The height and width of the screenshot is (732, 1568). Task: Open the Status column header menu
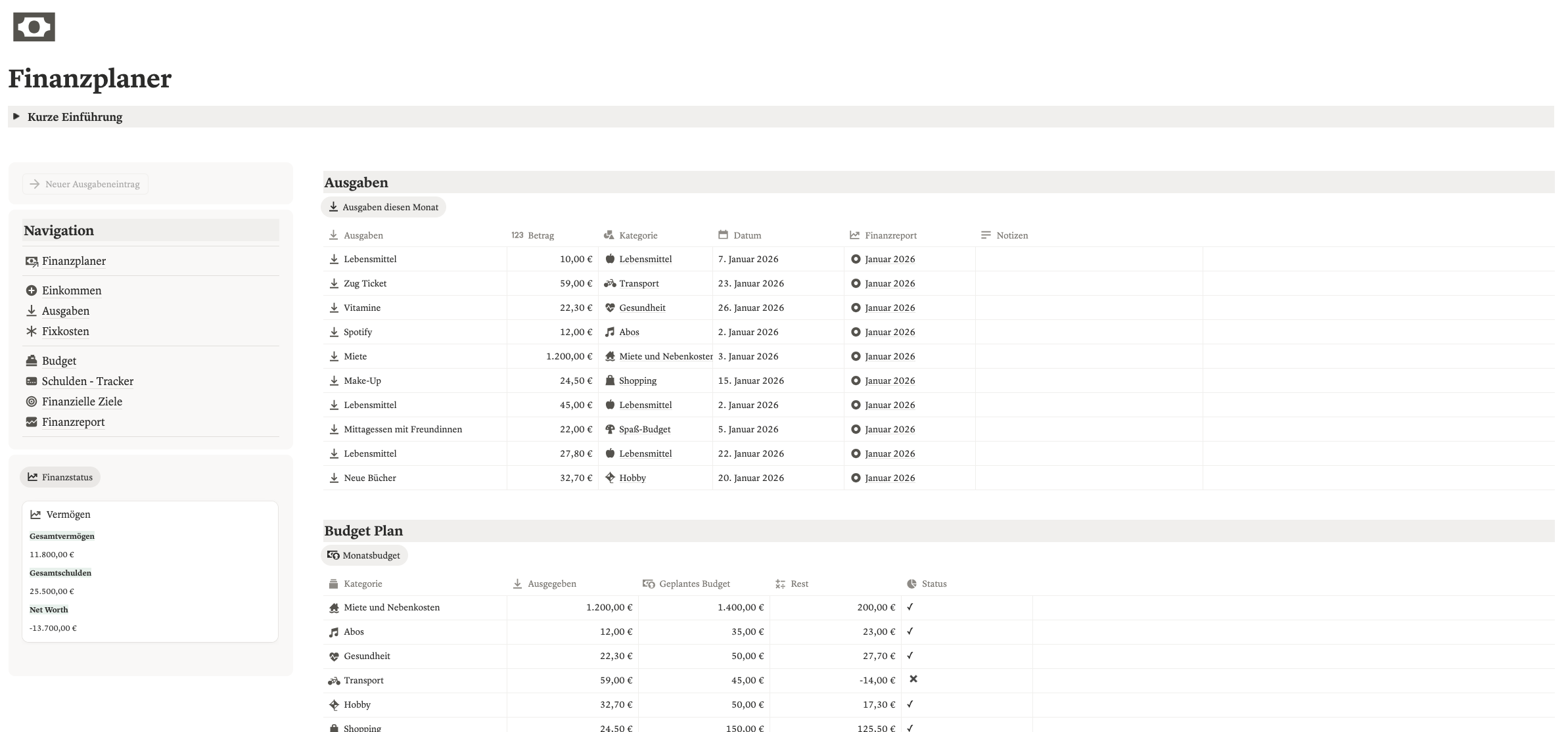click(x=933, y=583)
